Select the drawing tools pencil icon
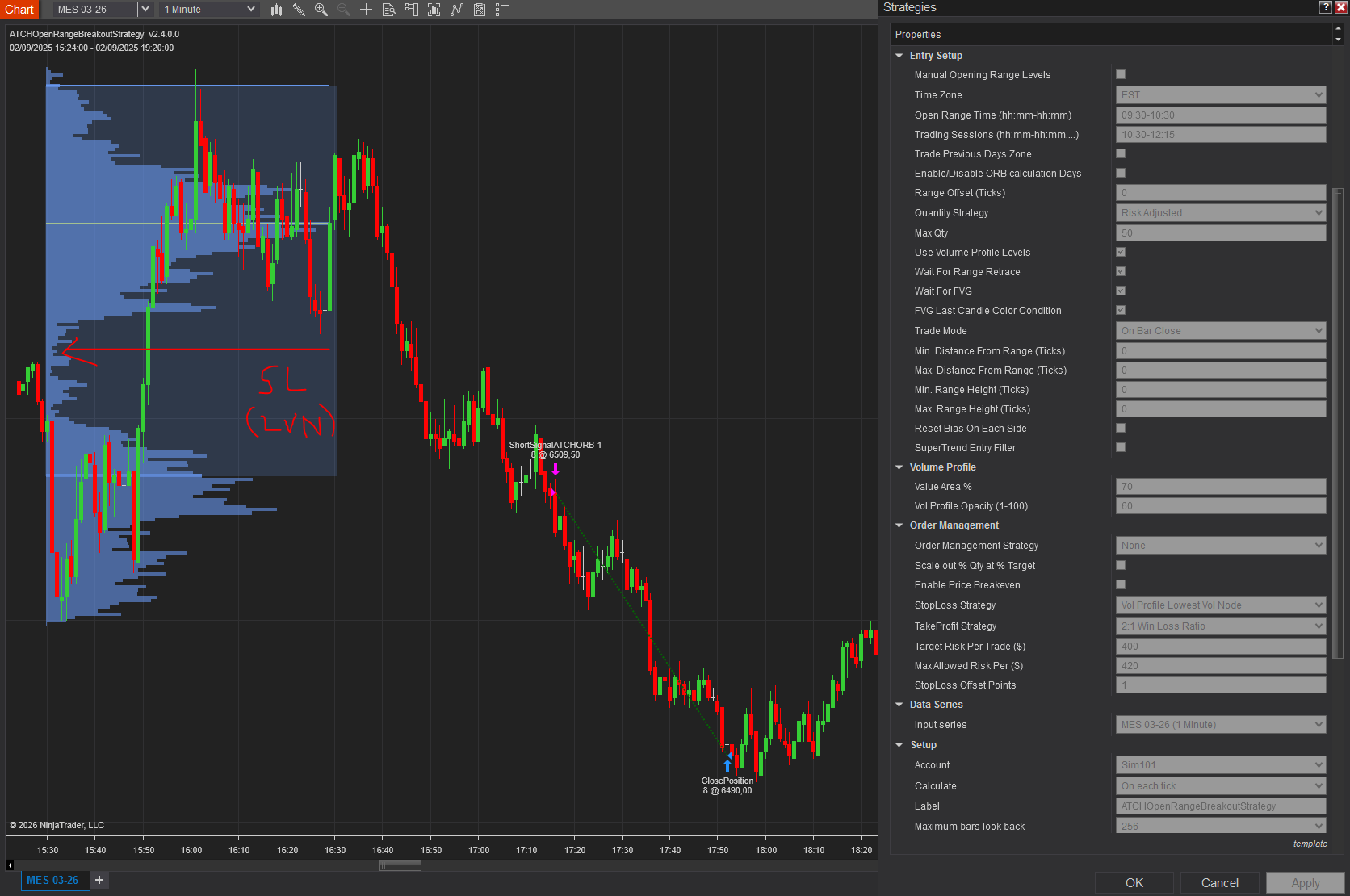Viewport: 1350px width, 896px height. tap(299, 10)
